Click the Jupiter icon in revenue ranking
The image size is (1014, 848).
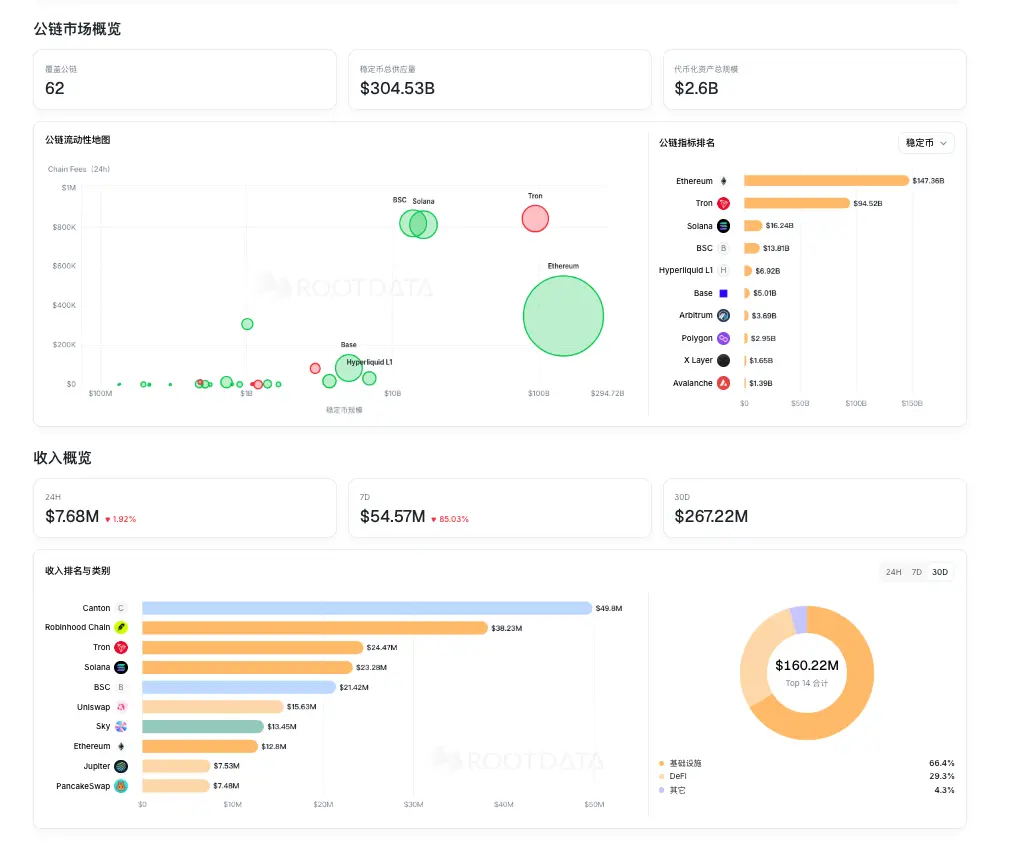click(121, 766)
